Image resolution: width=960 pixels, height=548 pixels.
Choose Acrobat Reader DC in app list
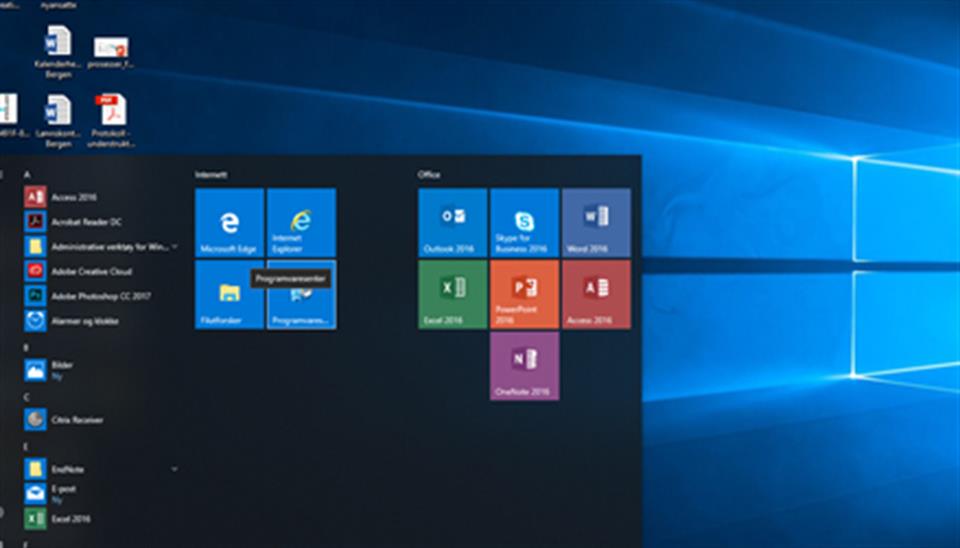pyautogui.click(x=82, y=221)
